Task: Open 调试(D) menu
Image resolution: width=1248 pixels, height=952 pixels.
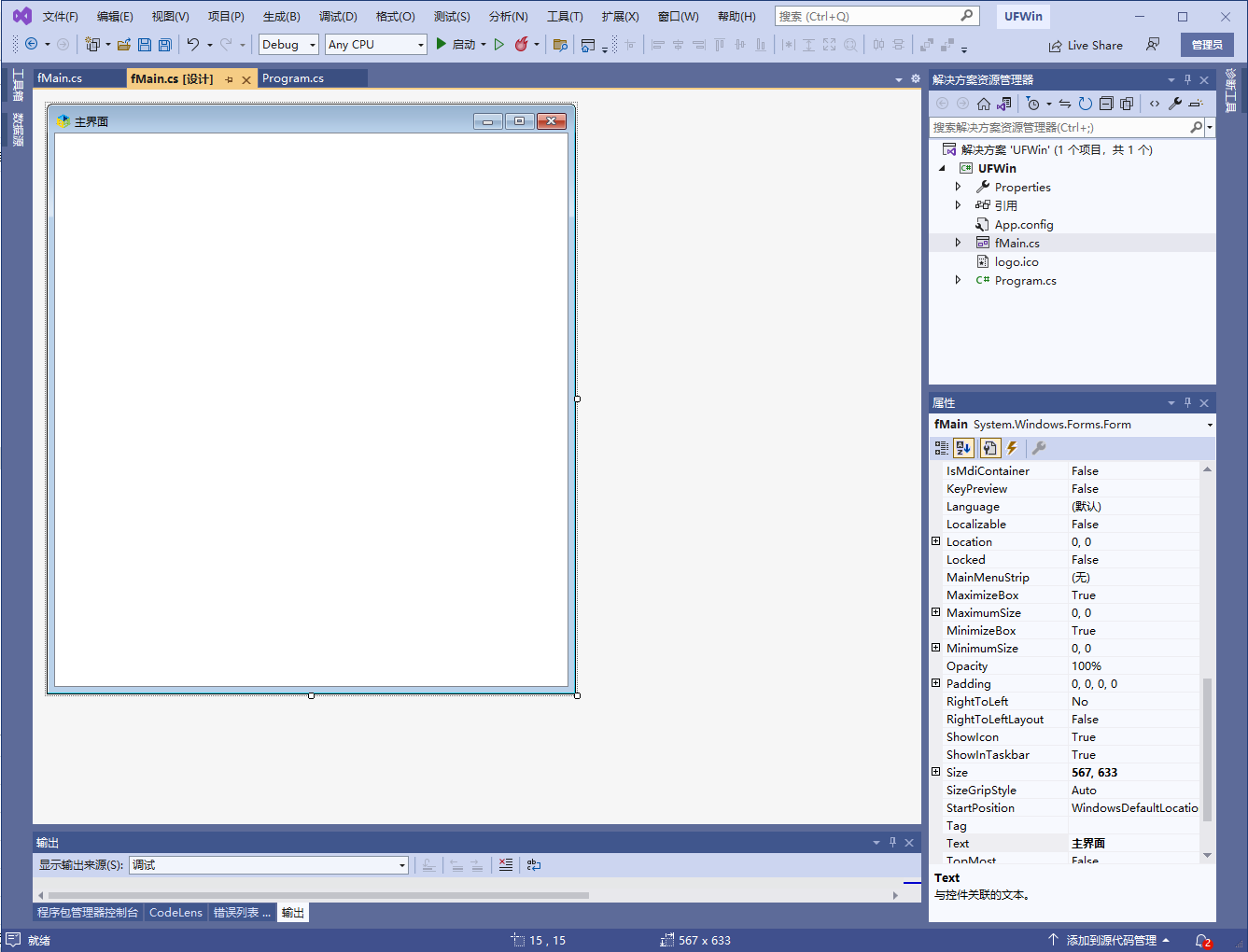Action: click(338, 16)
